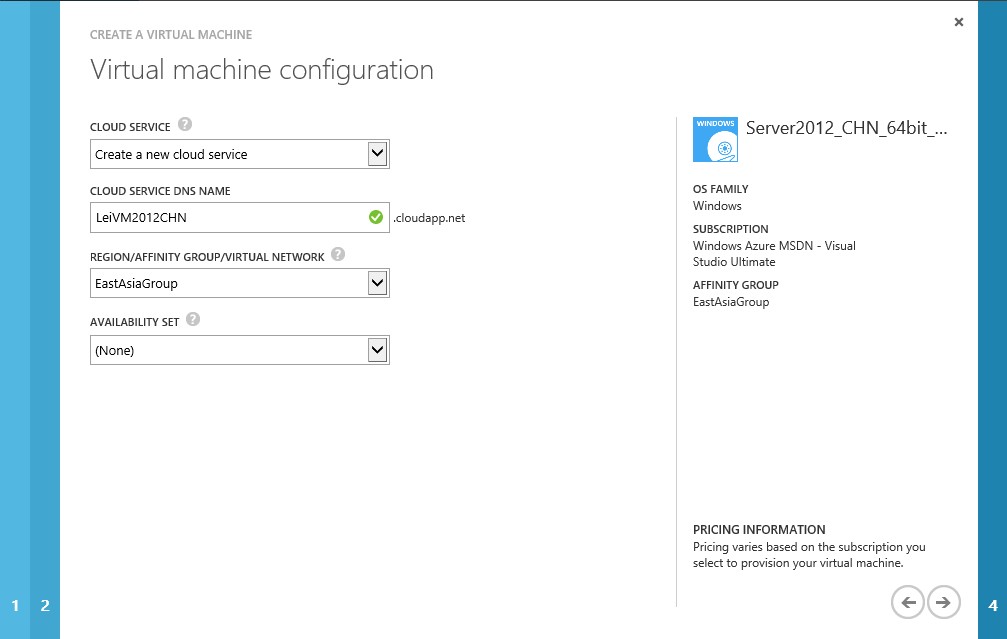Jump to wizard step 1
Viewport: 1007px width, 639px height.
coord(15,606)
